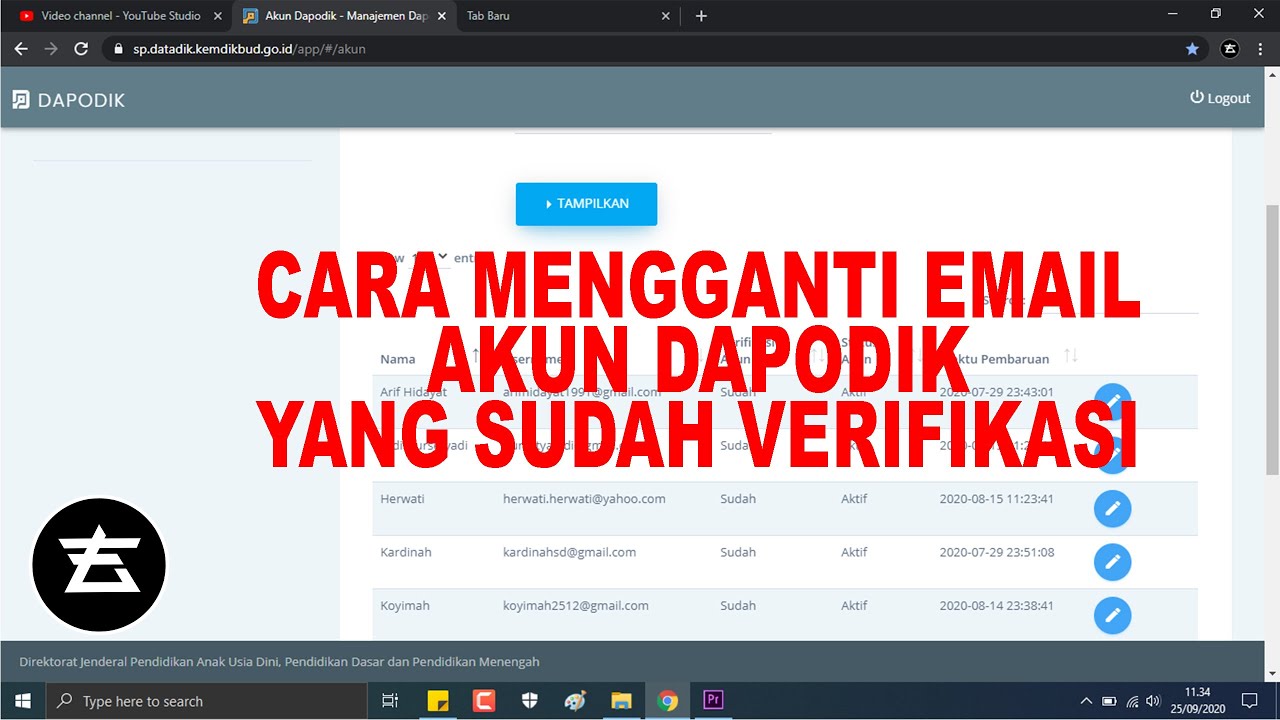Close the YouTube Studio tab

[218, 16]
